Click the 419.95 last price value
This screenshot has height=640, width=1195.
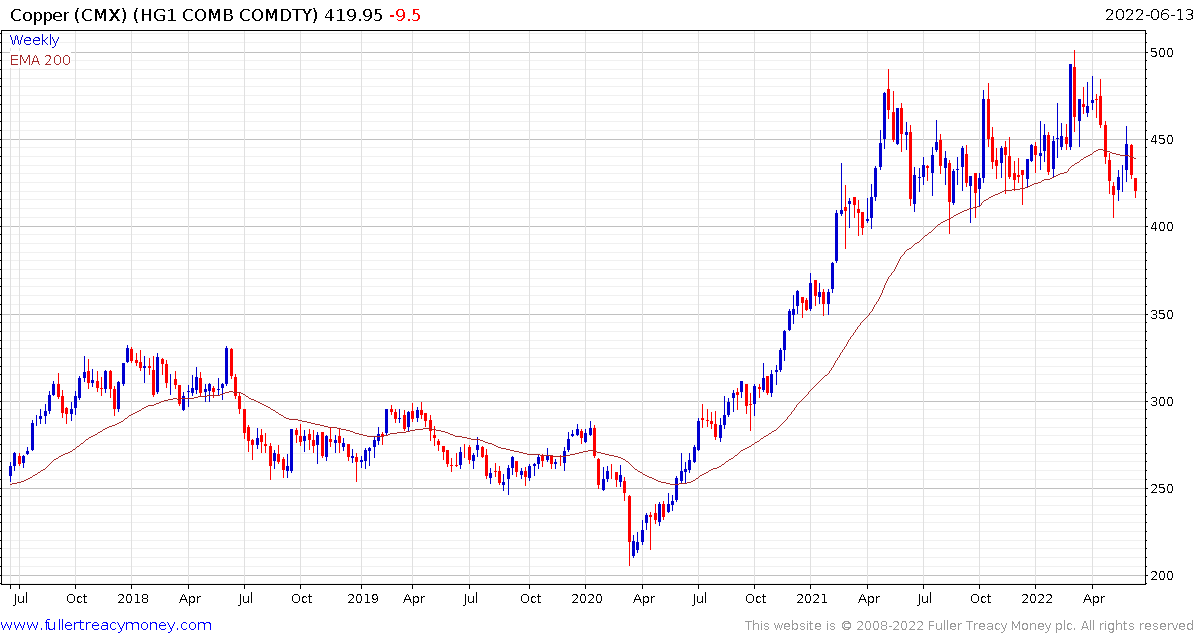[x=351, y=14]
